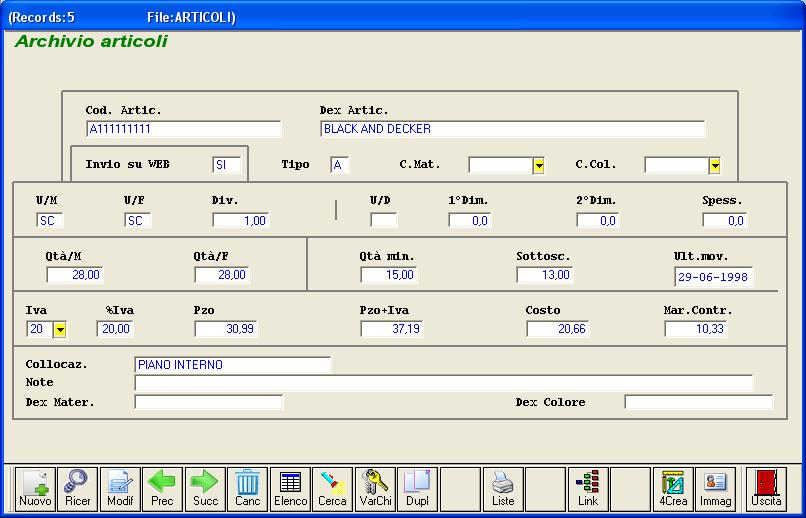
Task: Click the Qtà/F field 28,00
Action: 222,275
